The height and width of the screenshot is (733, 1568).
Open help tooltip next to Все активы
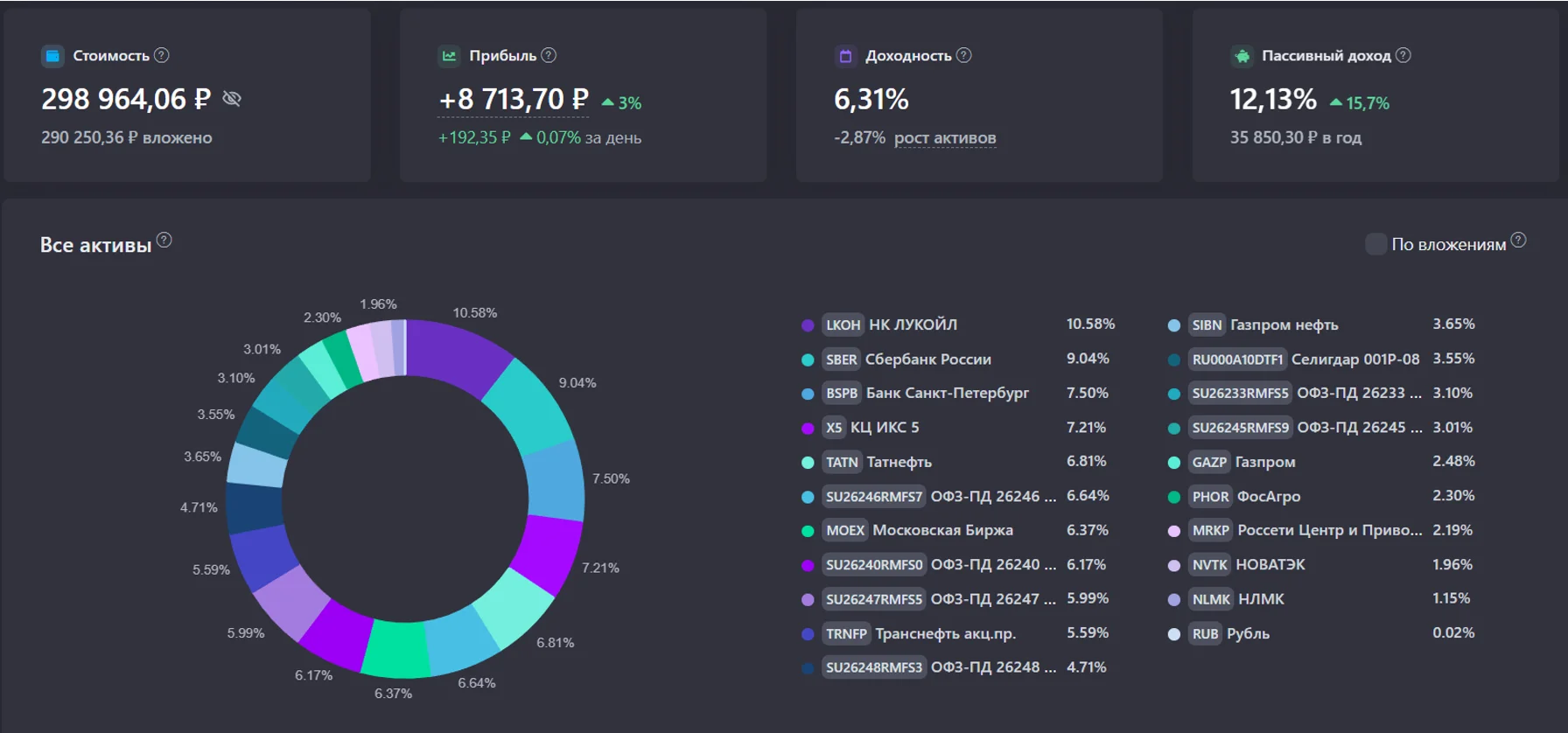click(164, 240)
